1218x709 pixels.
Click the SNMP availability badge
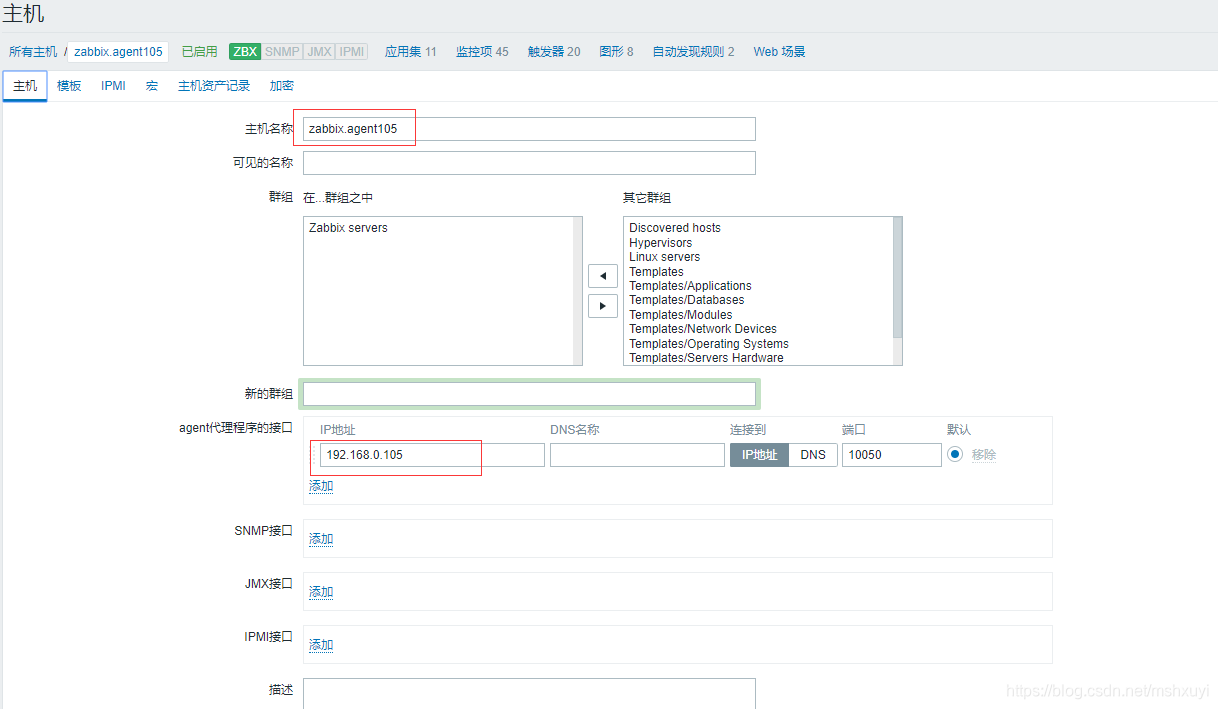pyautogui.click(x=282, y=51)
